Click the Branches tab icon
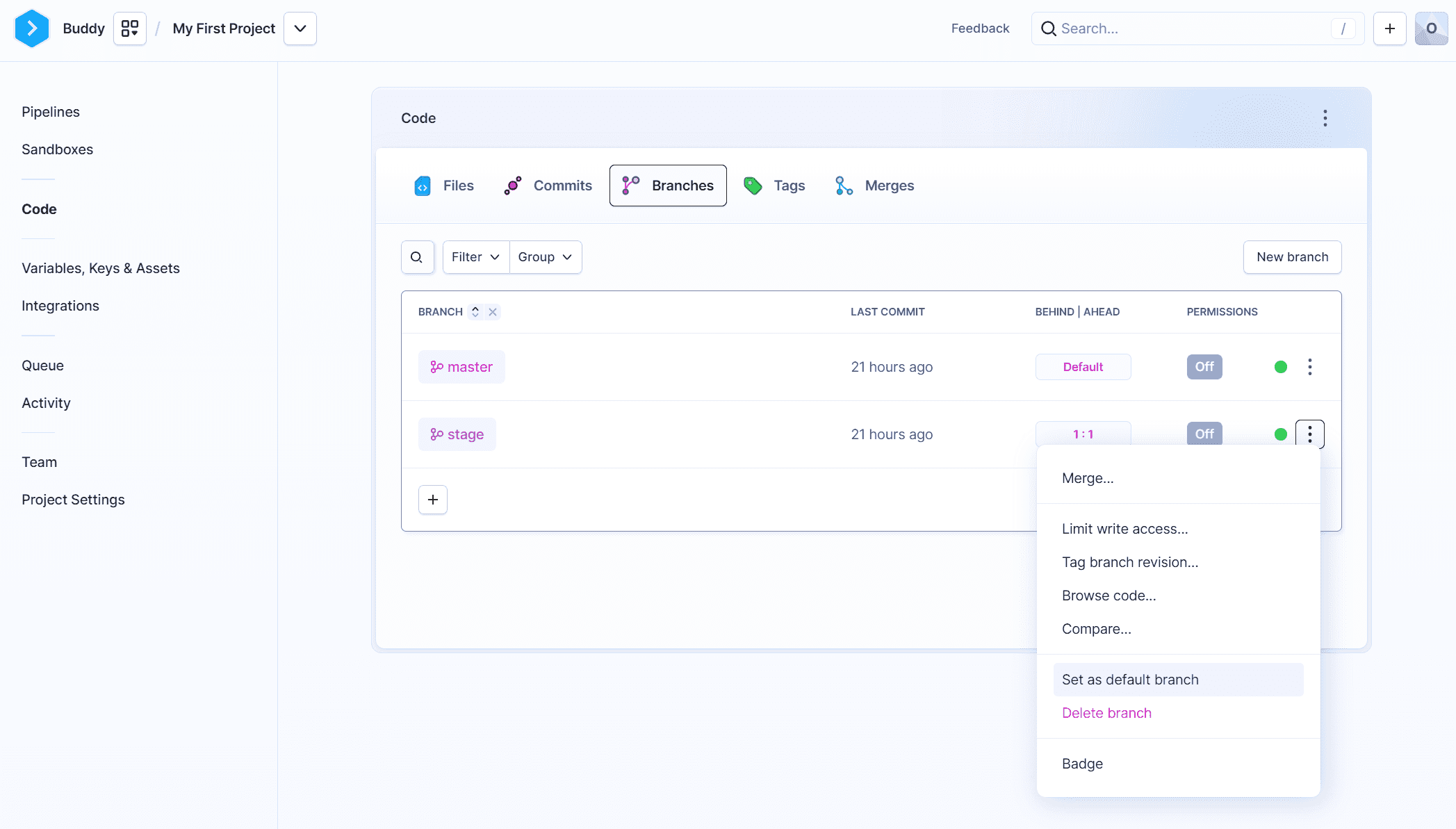 [x=631, y=185]
